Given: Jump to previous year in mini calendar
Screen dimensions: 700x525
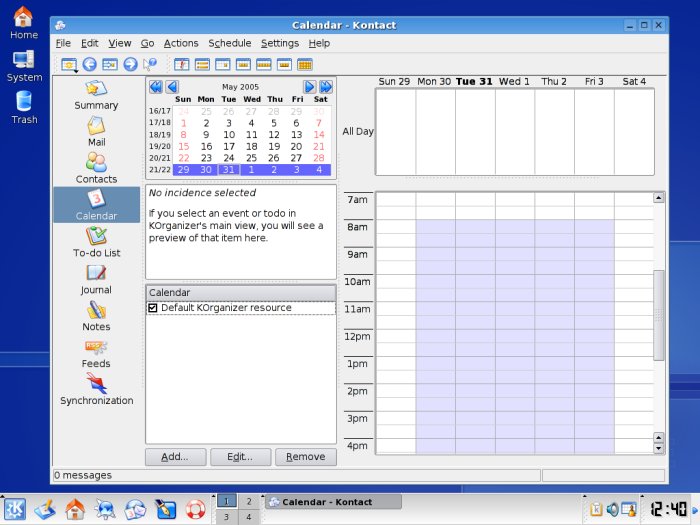Looking at the screenshot, I should click(155, 87).
